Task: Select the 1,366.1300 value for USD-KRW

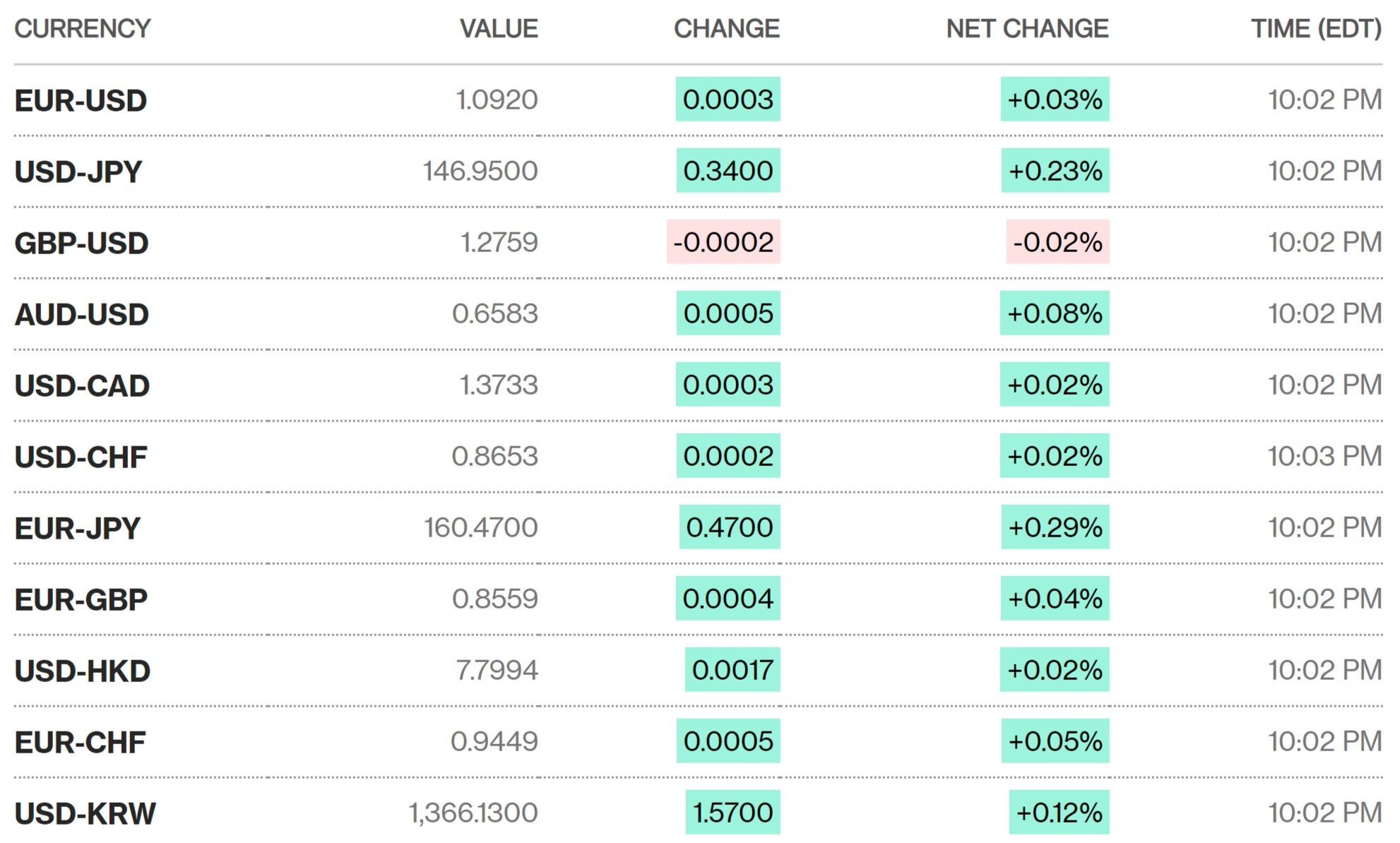Action: 473,813
